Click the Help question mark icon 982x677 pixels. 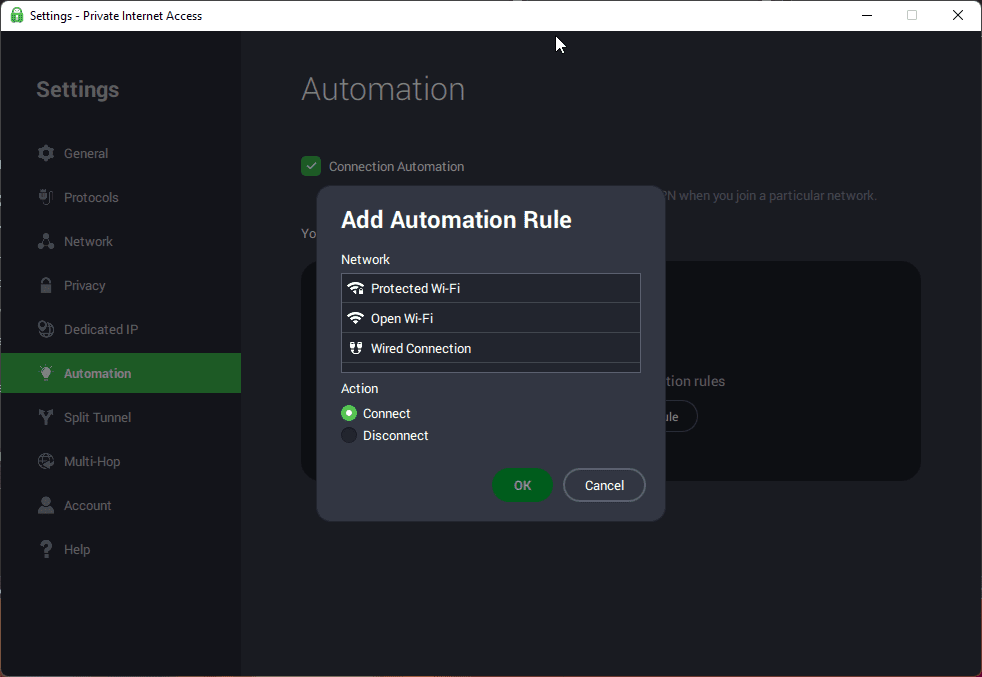click(46, 549)
